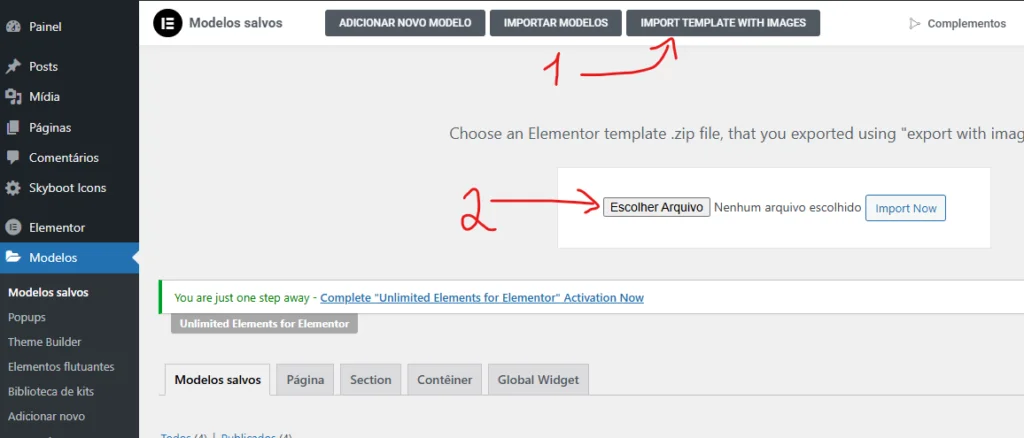The height and width of the screenshot is (438, 1024).
Task: Click the Elementor logo icon in header
Action: (167, 23)
